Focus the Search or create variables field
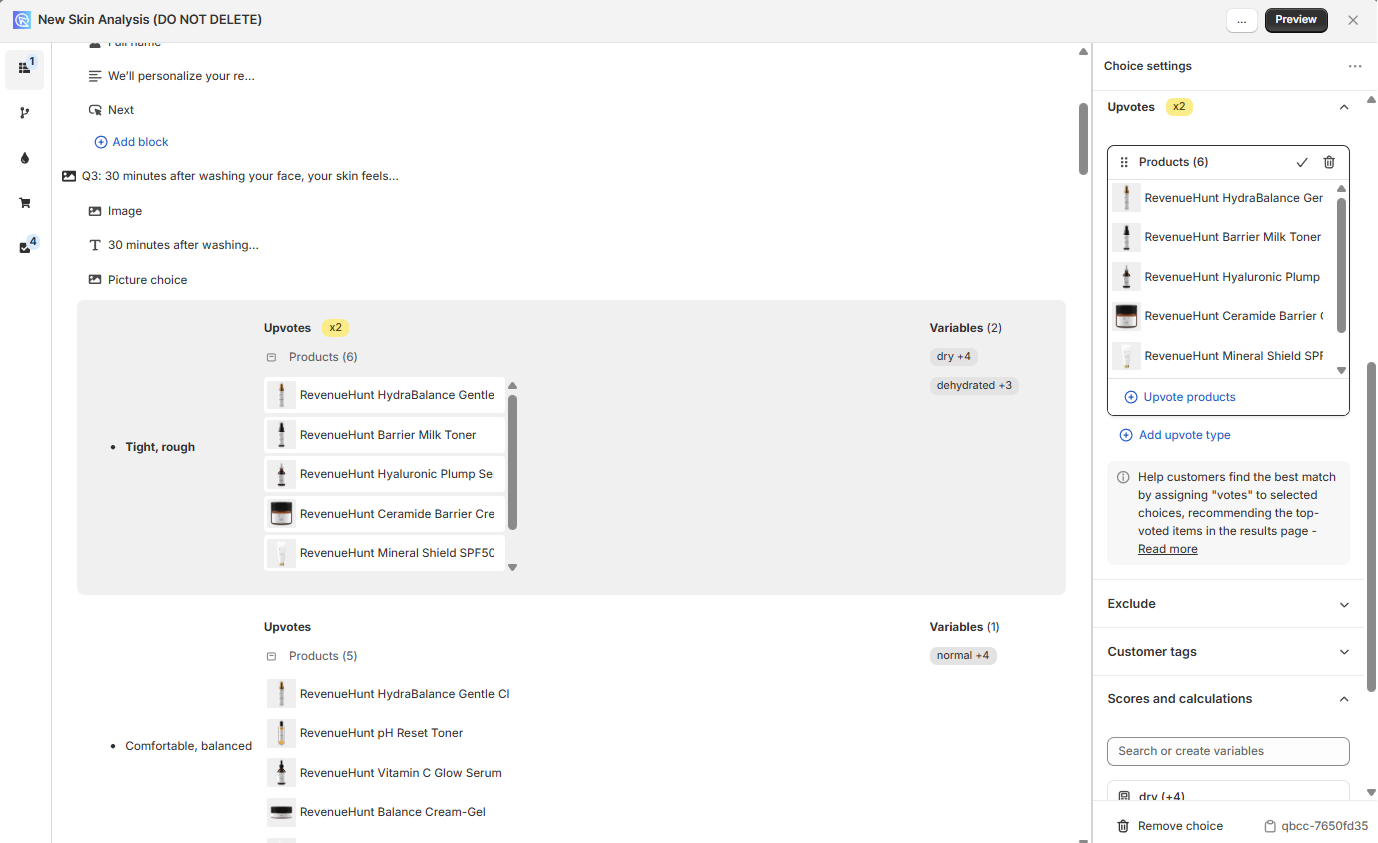The height and width of the screenshot is (843, 1378). (1228, 751)
